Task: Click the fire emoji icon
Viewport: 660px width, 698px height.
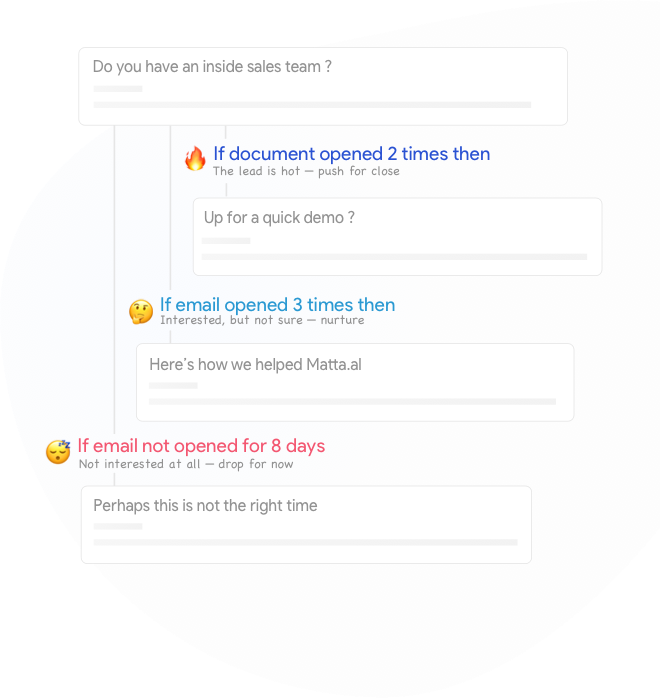Action: (x=195, y=158)
